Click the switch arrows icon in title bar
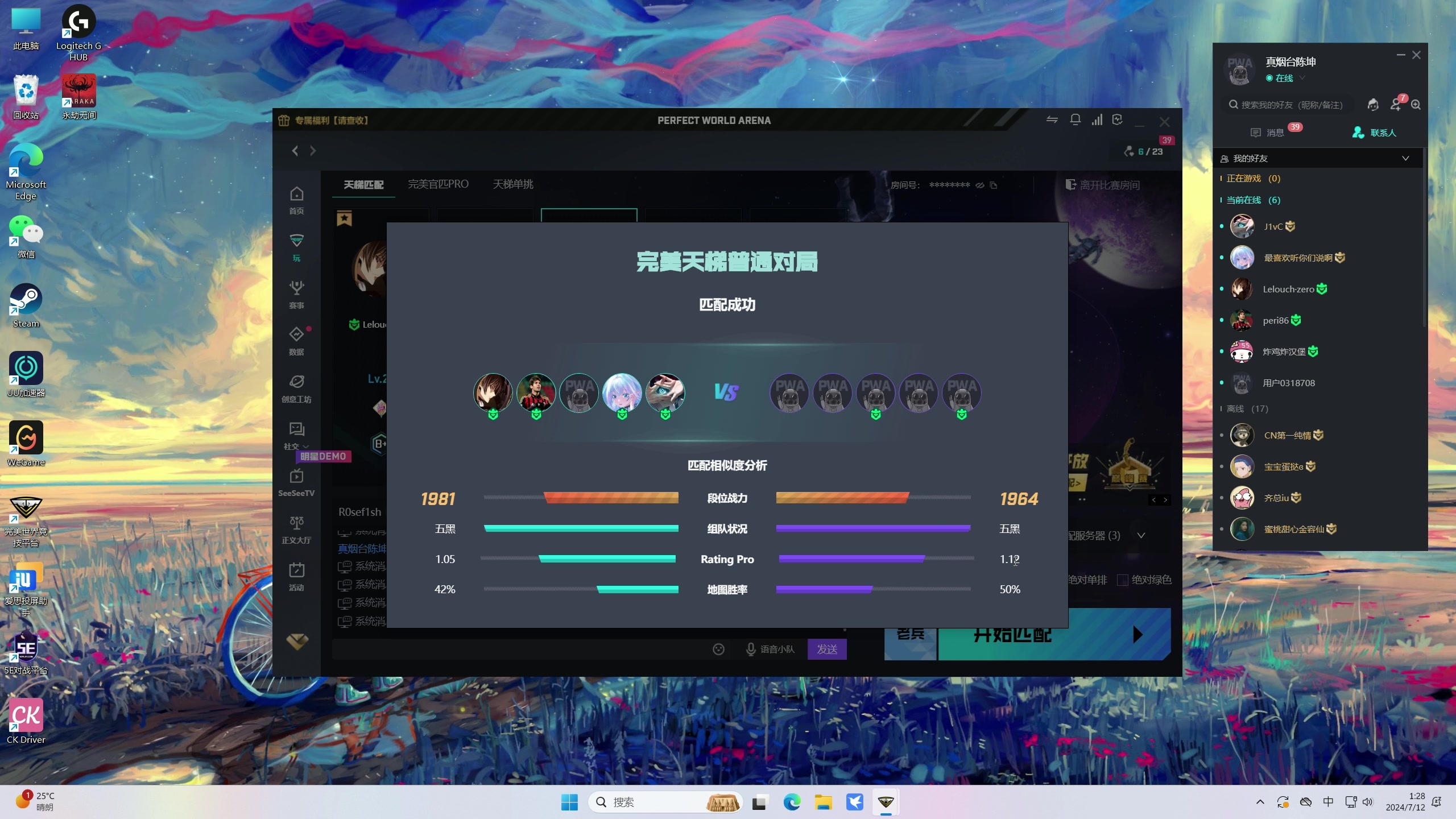This screenshot has height=819, width=1456. (x=1052, y=119)
